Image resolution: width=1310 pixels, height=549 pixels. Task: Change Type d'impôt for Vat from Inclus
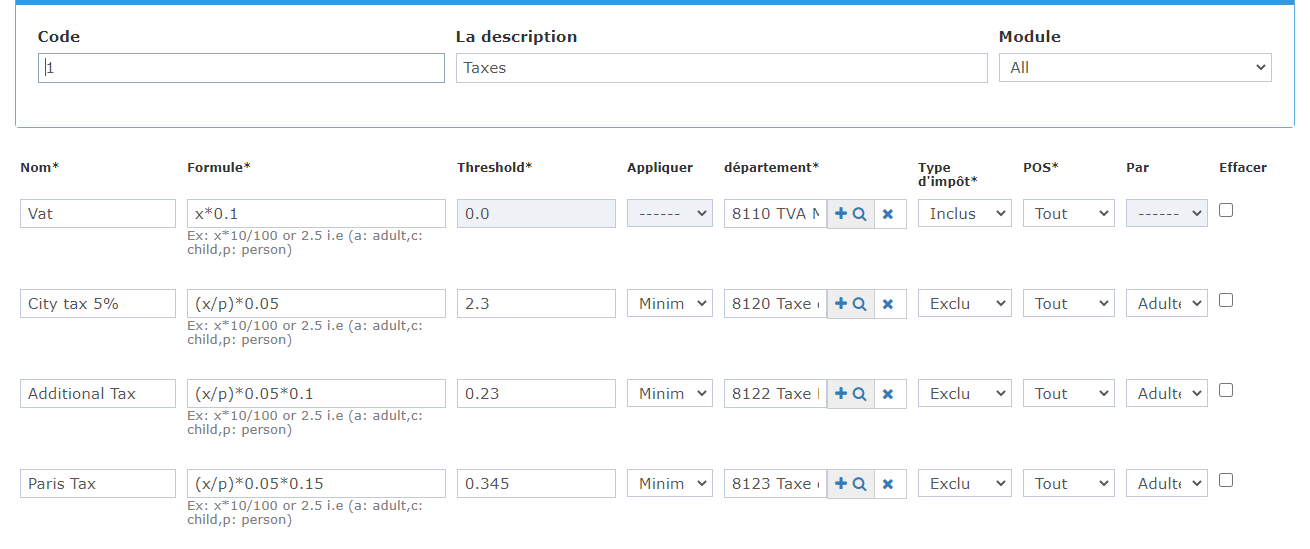(965, 214)
